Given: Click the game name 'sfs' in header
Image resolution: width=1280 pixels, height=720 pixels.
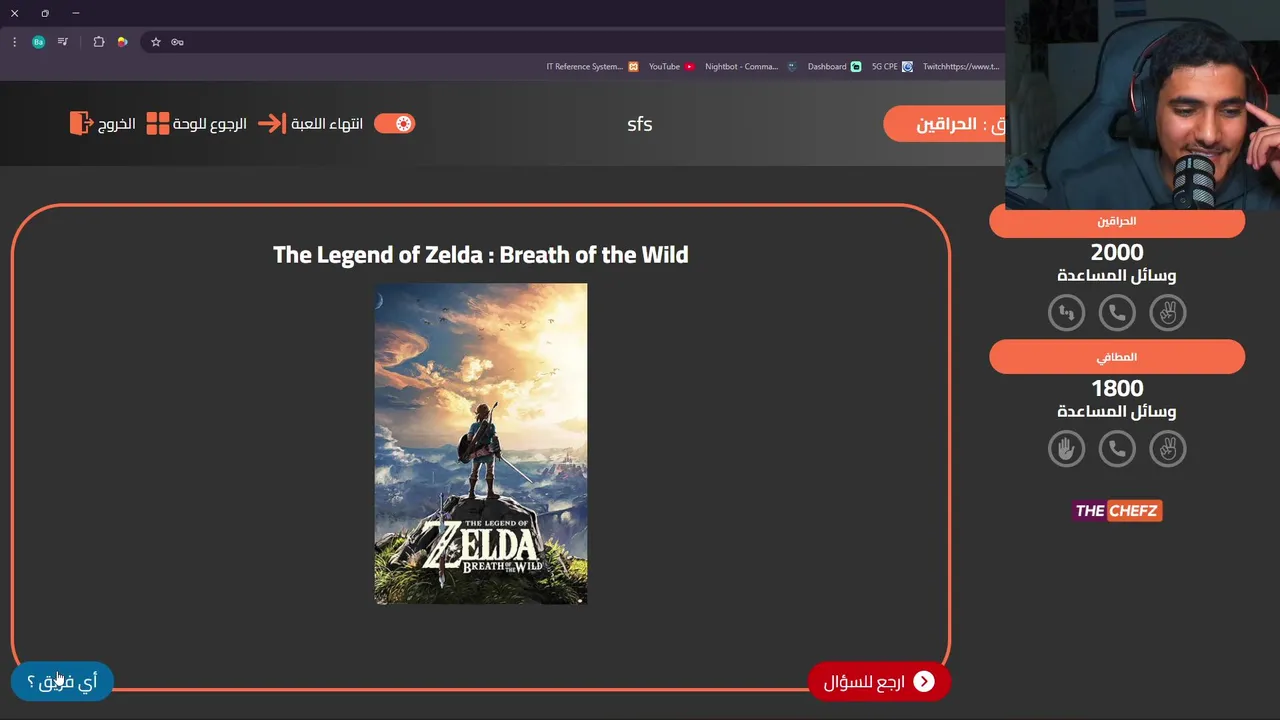Looking at the screenshot, I should coord(640,124).
